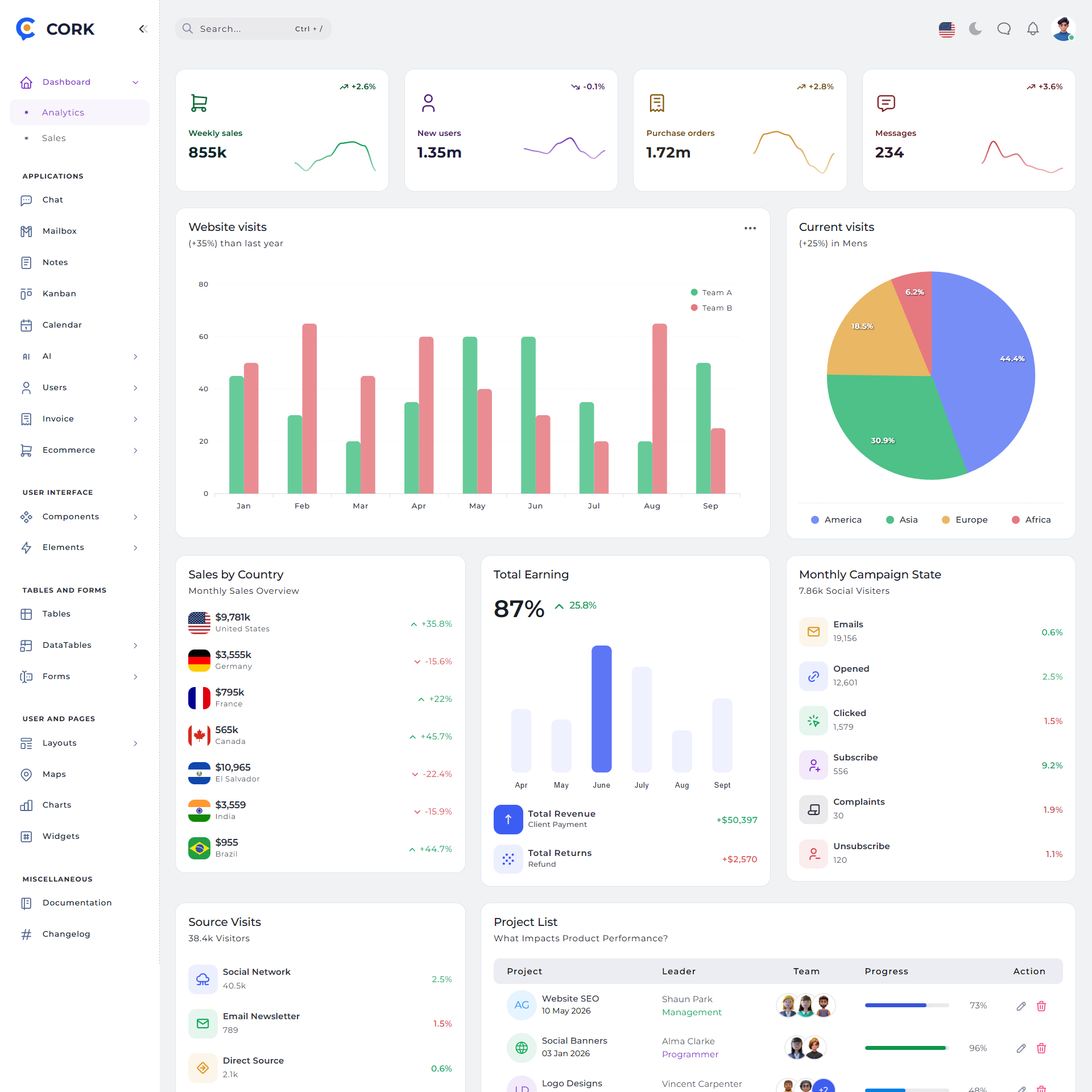Image resolution: width=1092 pixels, height=1092 pixels.
Task: Open the Website visits three-dot menu
Action: click(x=750, y=228)
